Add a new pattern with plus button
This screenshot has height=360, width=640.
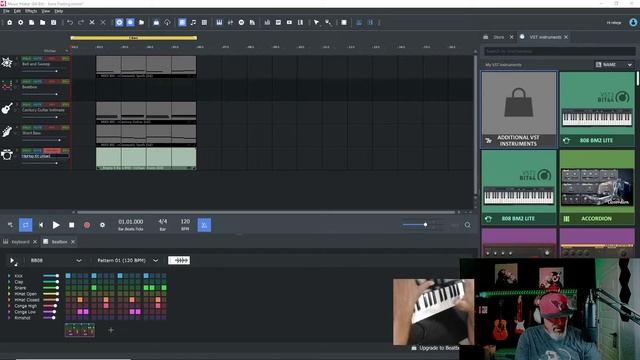[111, 330]
